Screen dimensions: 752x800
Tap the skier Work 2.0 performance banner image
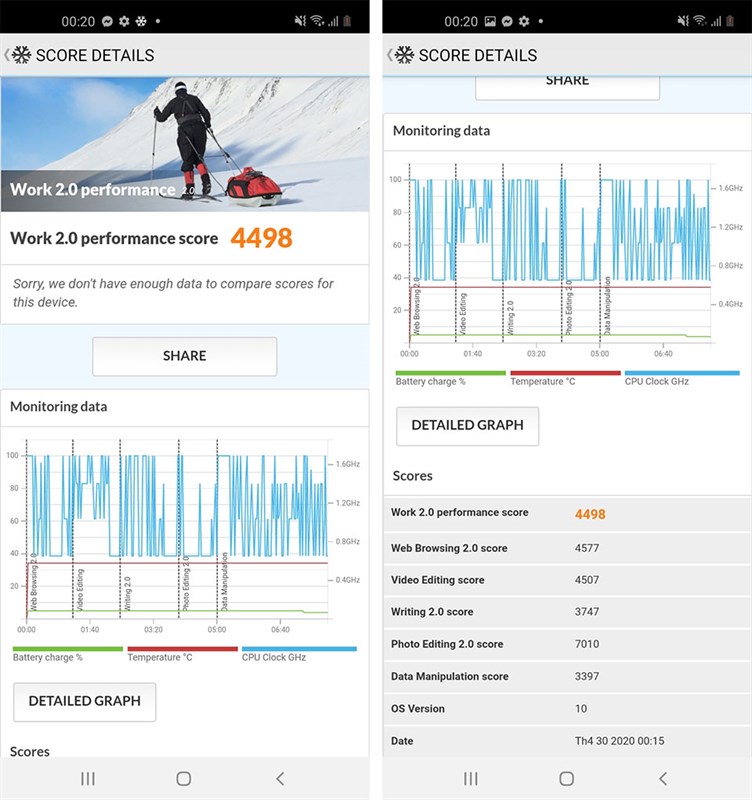[185, 144]
